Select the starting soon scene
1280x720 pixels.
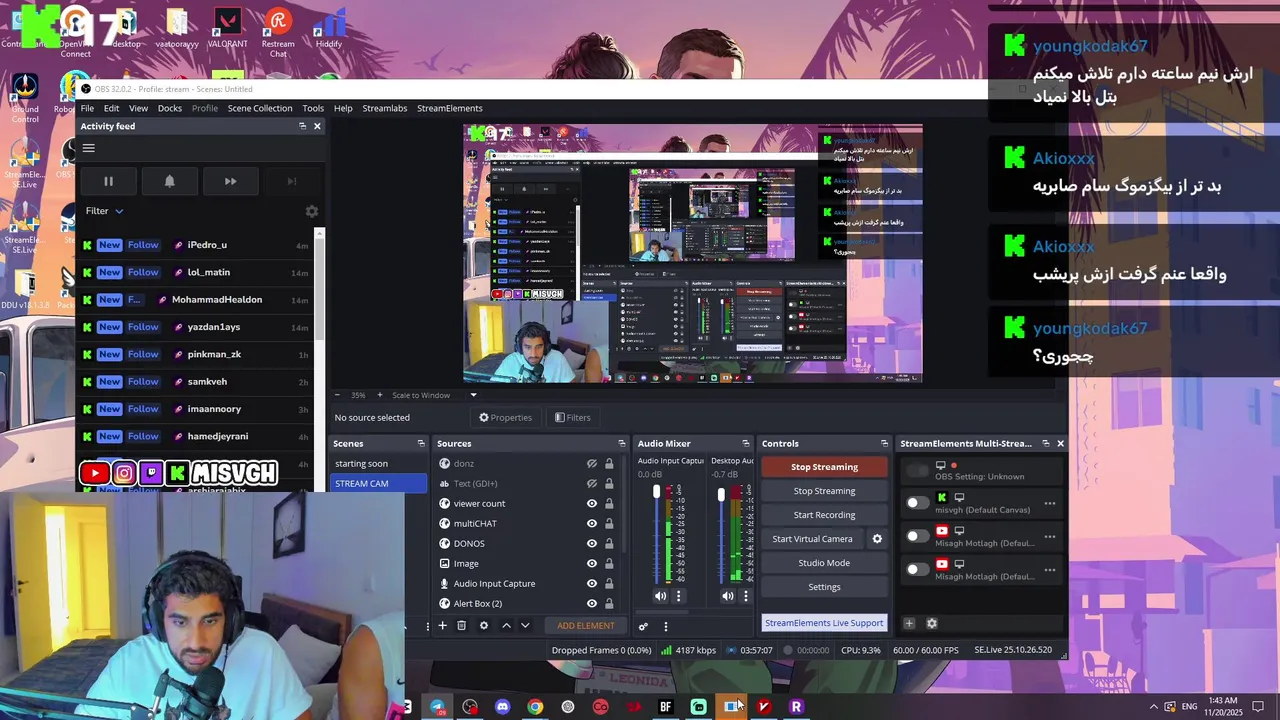pos(379,464)
